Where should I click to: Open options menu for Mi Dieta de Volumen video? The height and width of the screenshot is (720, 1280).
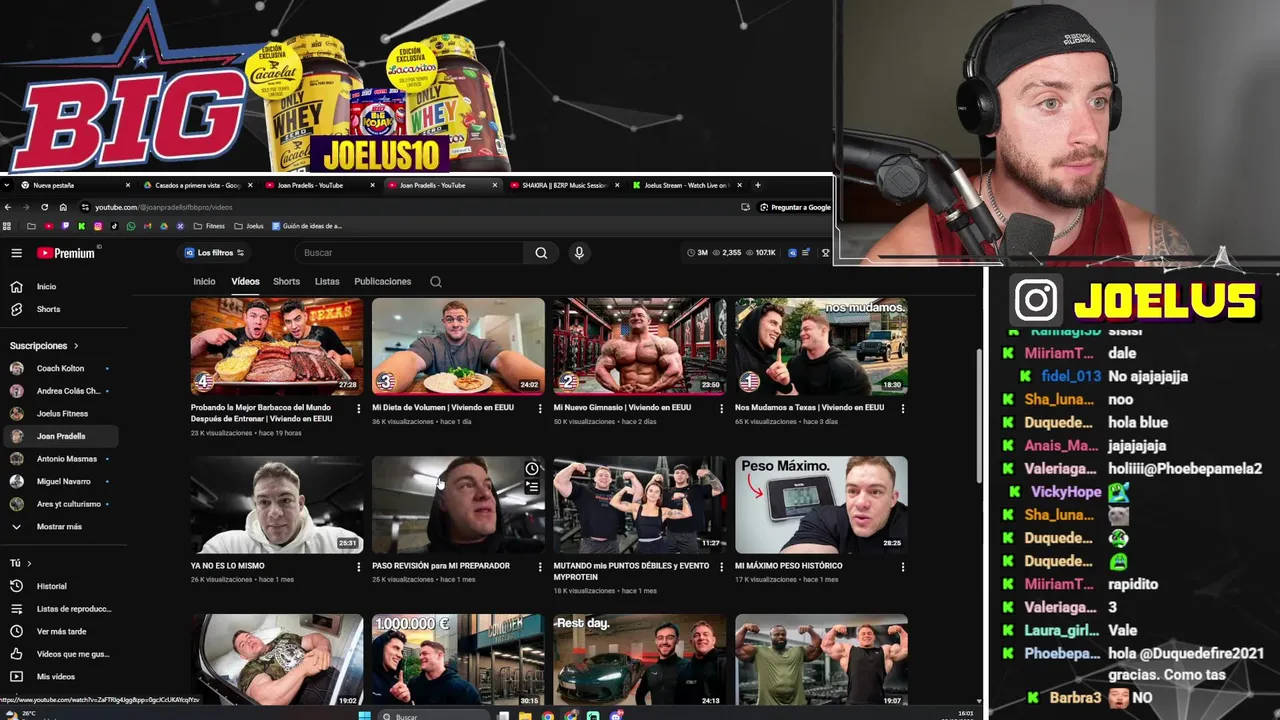540,408
